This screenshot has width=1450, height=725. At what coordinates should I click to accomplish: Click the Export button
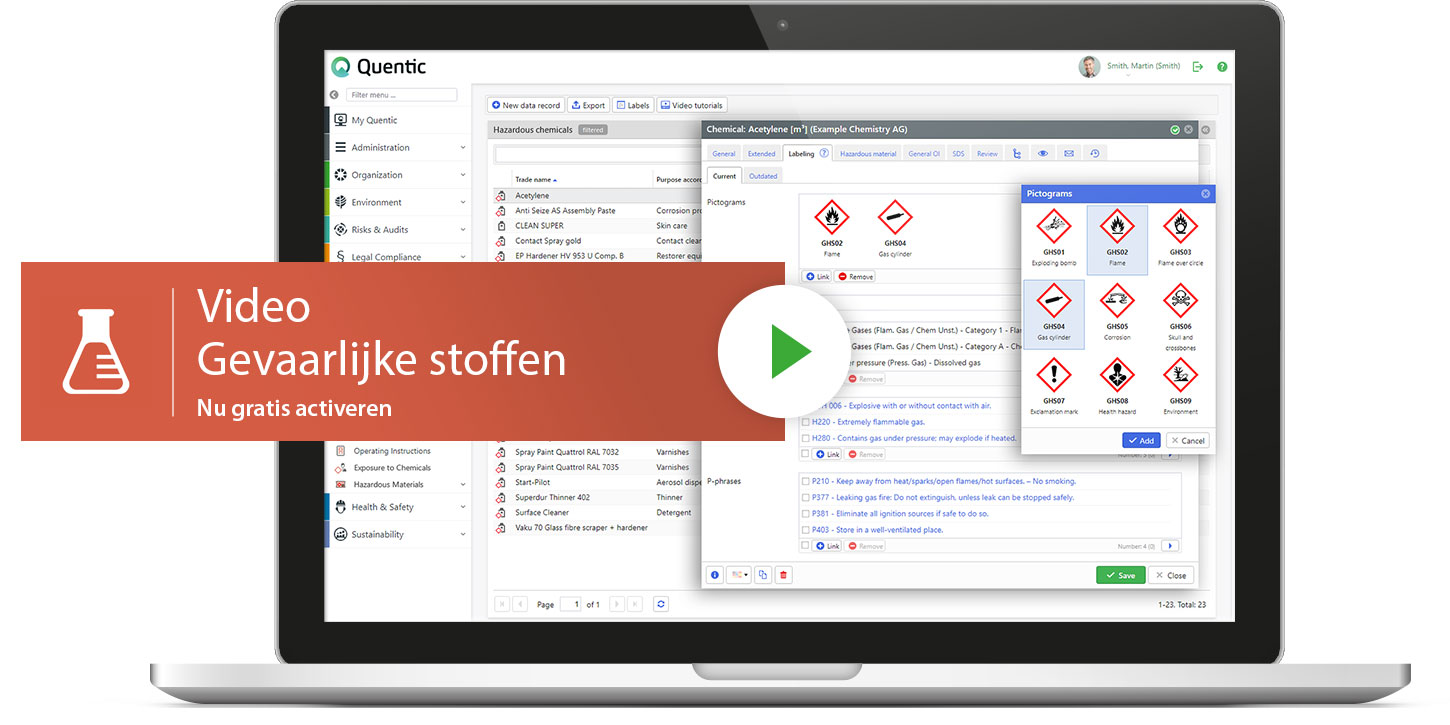[x=588, y=105]
